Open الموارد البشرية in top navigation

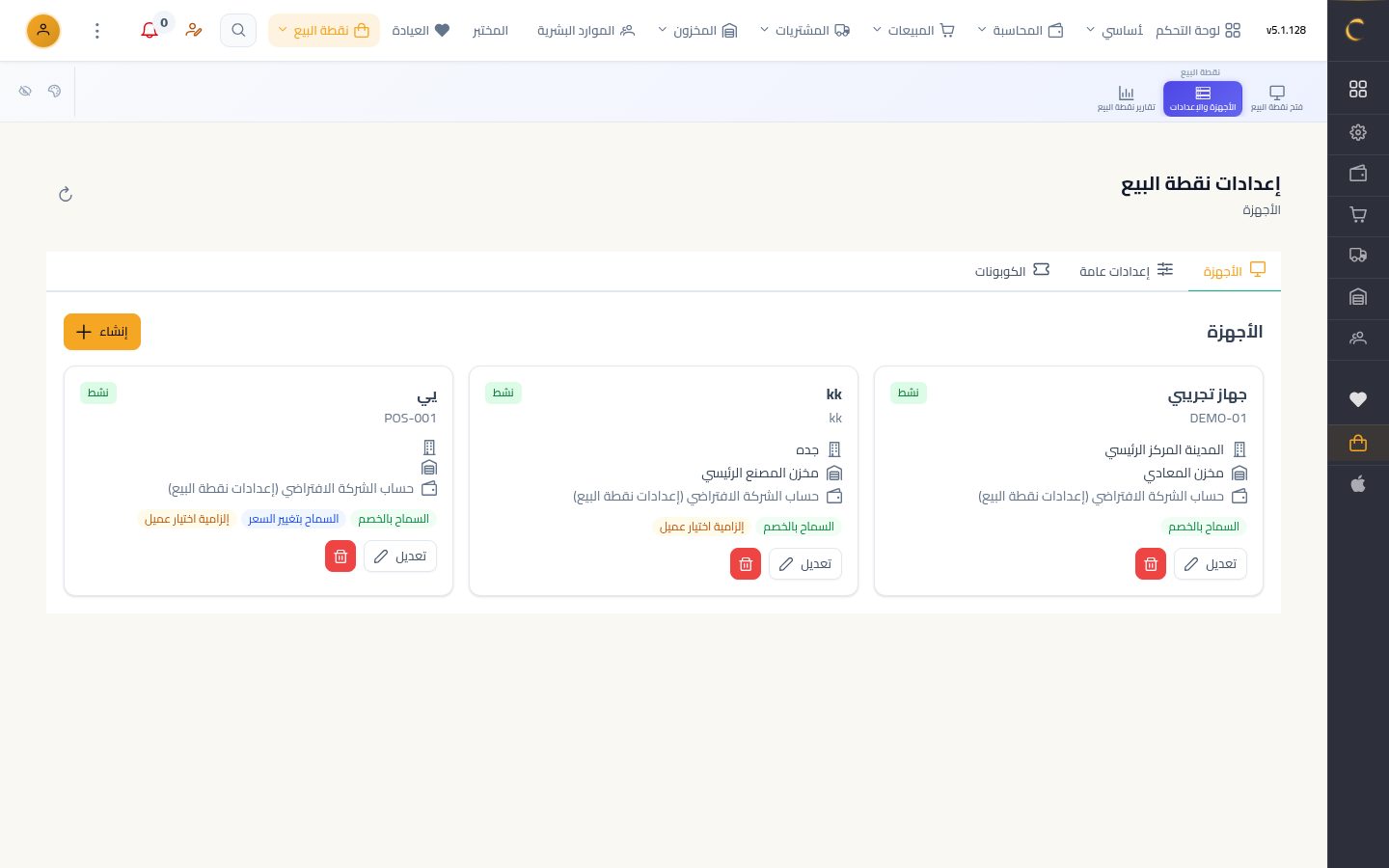[586, 31]
